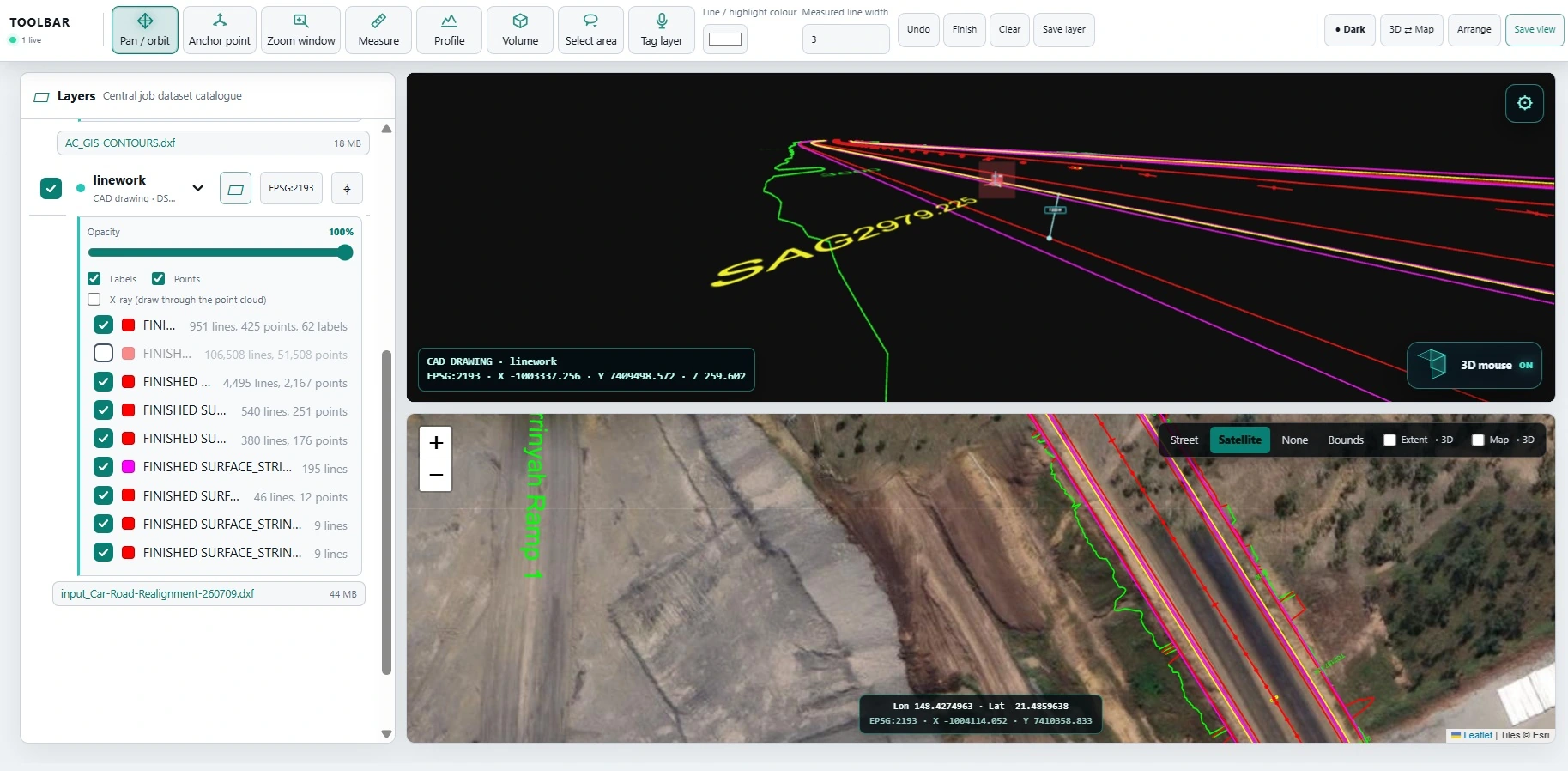Zoom out on the map

coord(436,475)
